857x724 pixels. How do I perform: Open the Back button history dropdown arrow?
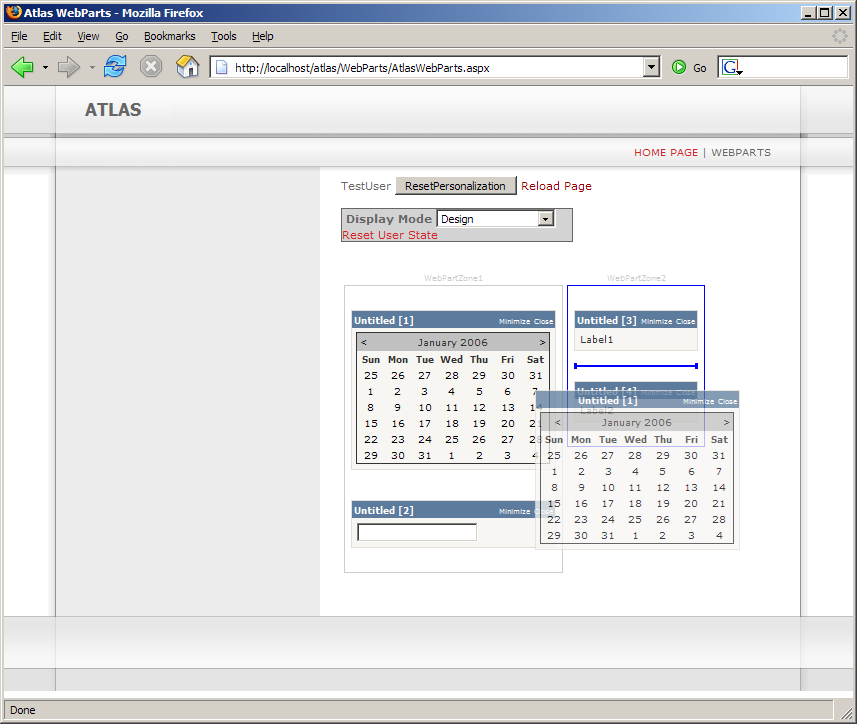click(45, 68)
